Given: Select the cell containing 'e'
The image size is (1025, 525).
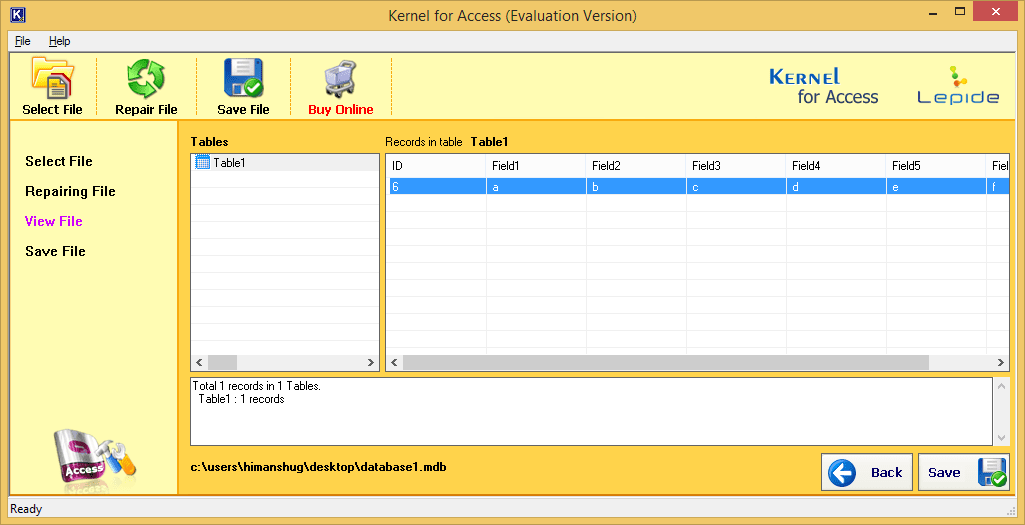Looking at the screenshot, I should point(936,186).
